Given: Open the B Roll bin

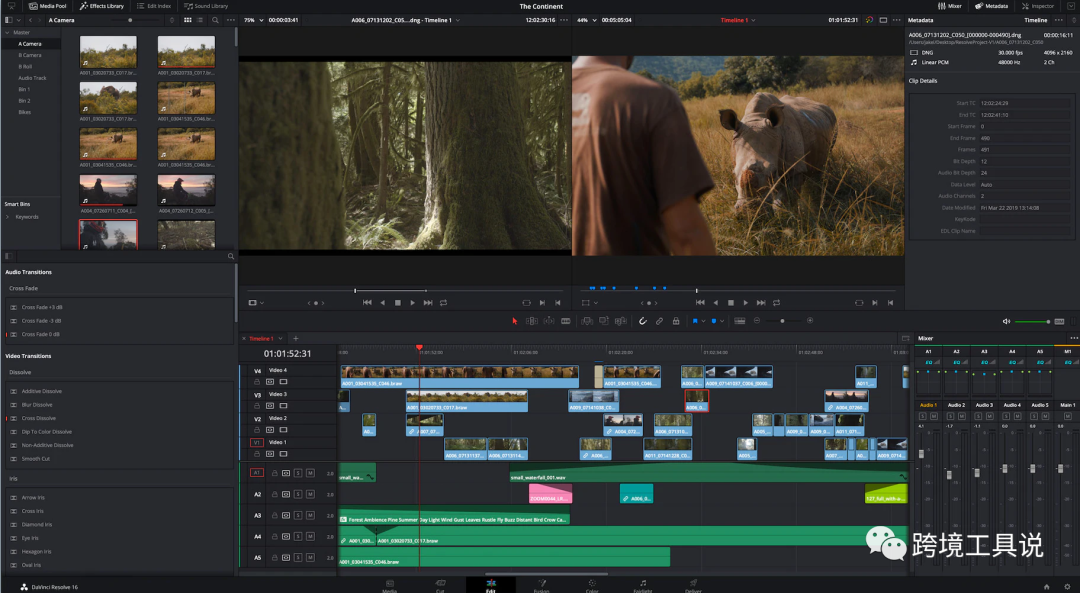Looking at the screenshot, I should [x=26, y=66].
